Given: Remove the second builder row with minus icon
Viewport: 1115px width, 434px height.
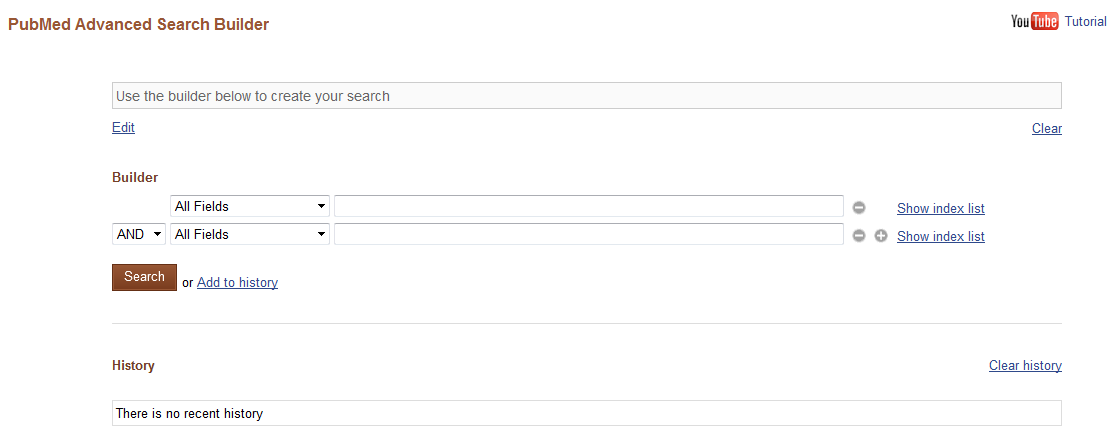Looking at the screenshot, I should click(859, 236).
